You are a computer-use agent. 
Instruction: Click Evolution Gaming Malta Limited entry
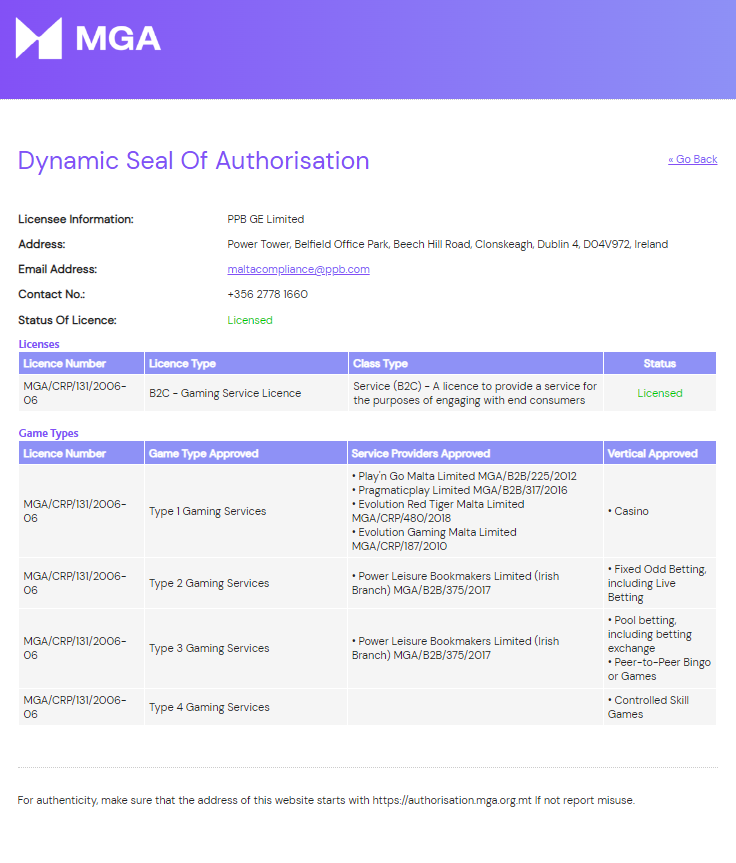(x=434, y=539)
